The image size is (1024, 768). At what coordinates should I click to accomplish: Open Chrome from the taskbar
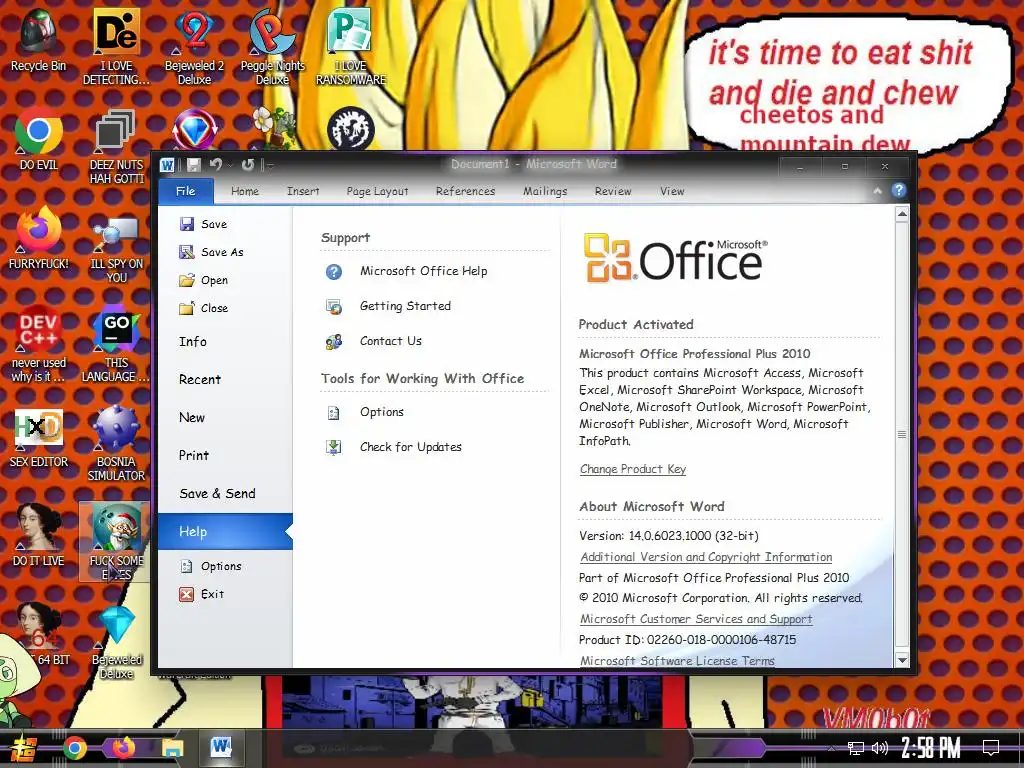[x=75, y=748]
